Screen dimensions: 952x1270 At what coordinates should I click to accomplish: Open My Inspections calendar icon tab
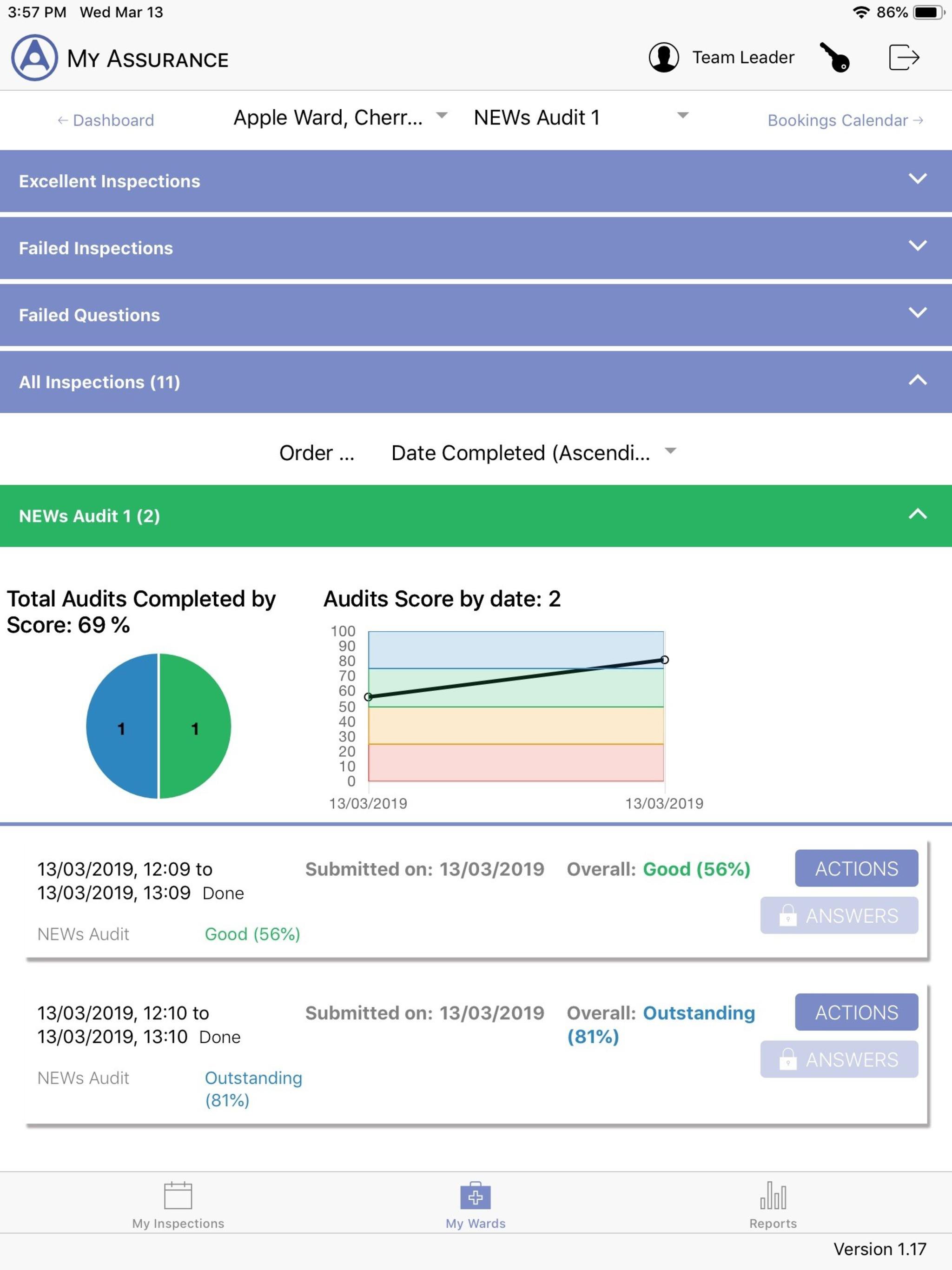178,1196
